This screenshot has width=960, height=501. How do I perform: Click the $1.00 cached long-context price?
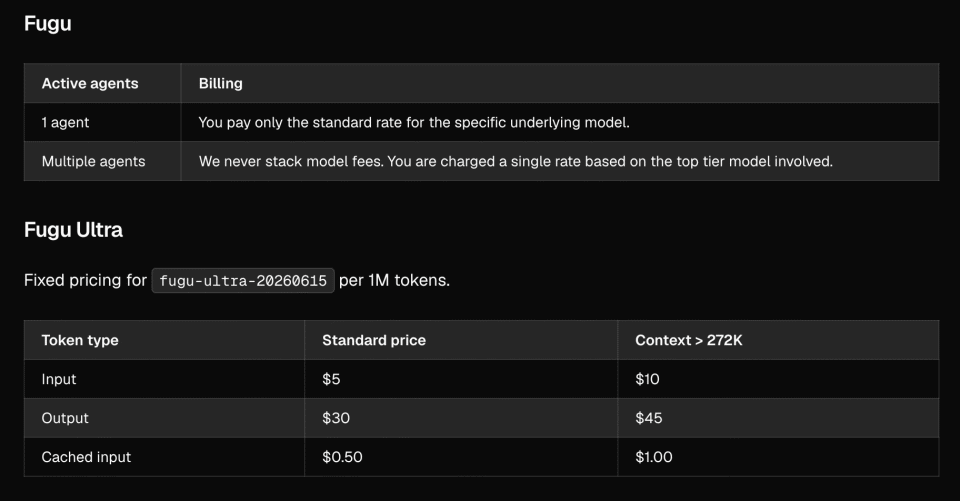tap(653, 458)
